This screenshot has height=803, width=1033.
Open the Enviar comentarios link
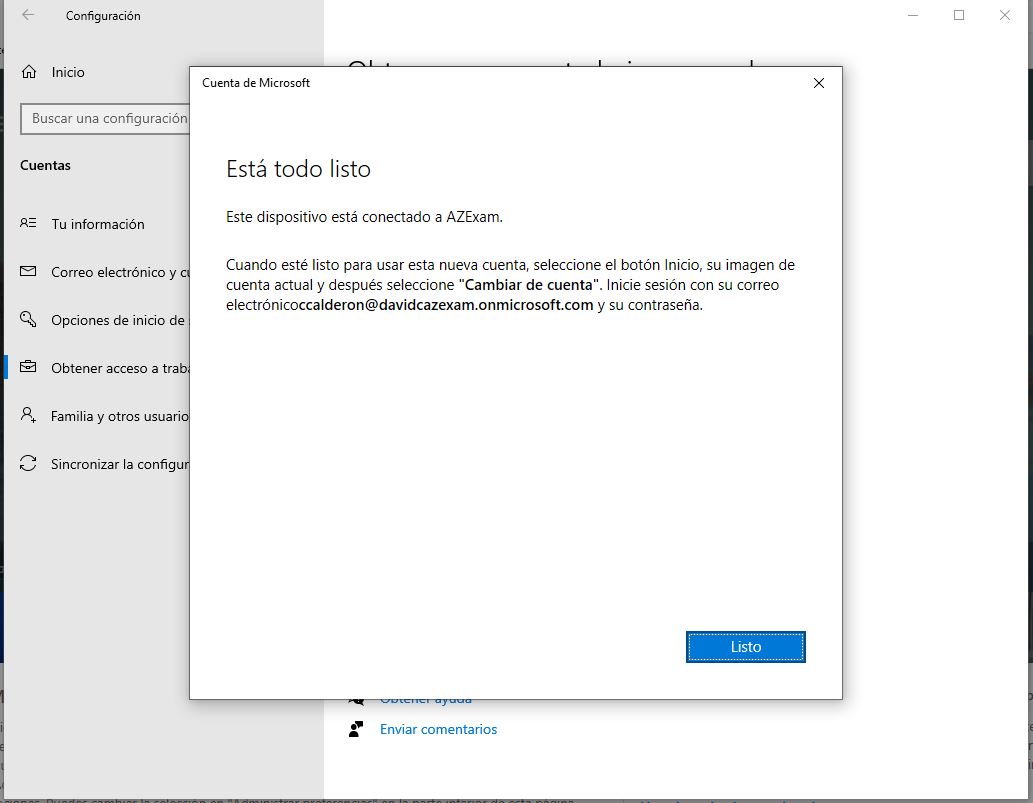pyautogui.click(x=438, y=729)
